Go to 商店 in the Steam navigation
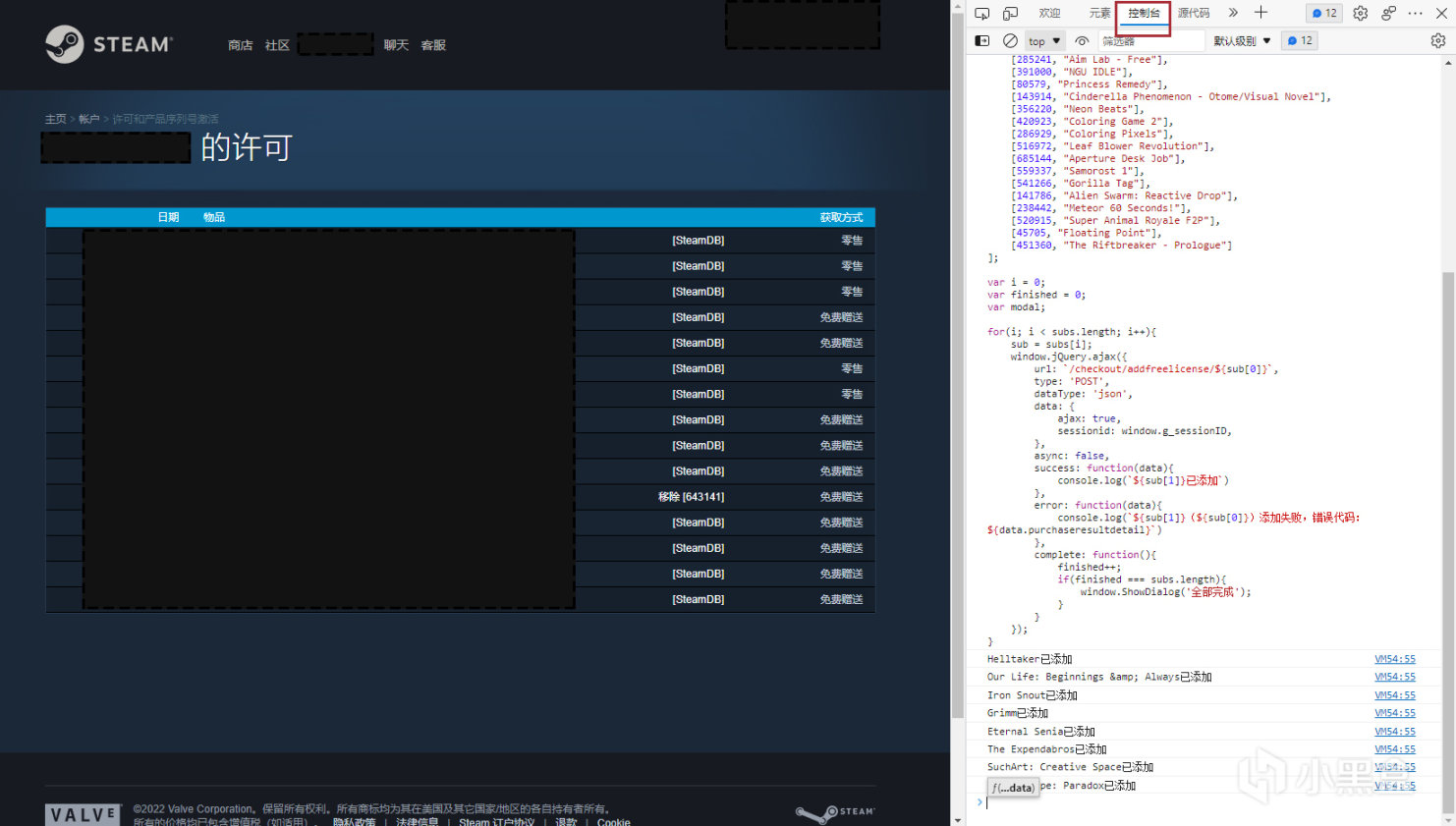Screen dimensions: 1456x826 pos(241,45)
